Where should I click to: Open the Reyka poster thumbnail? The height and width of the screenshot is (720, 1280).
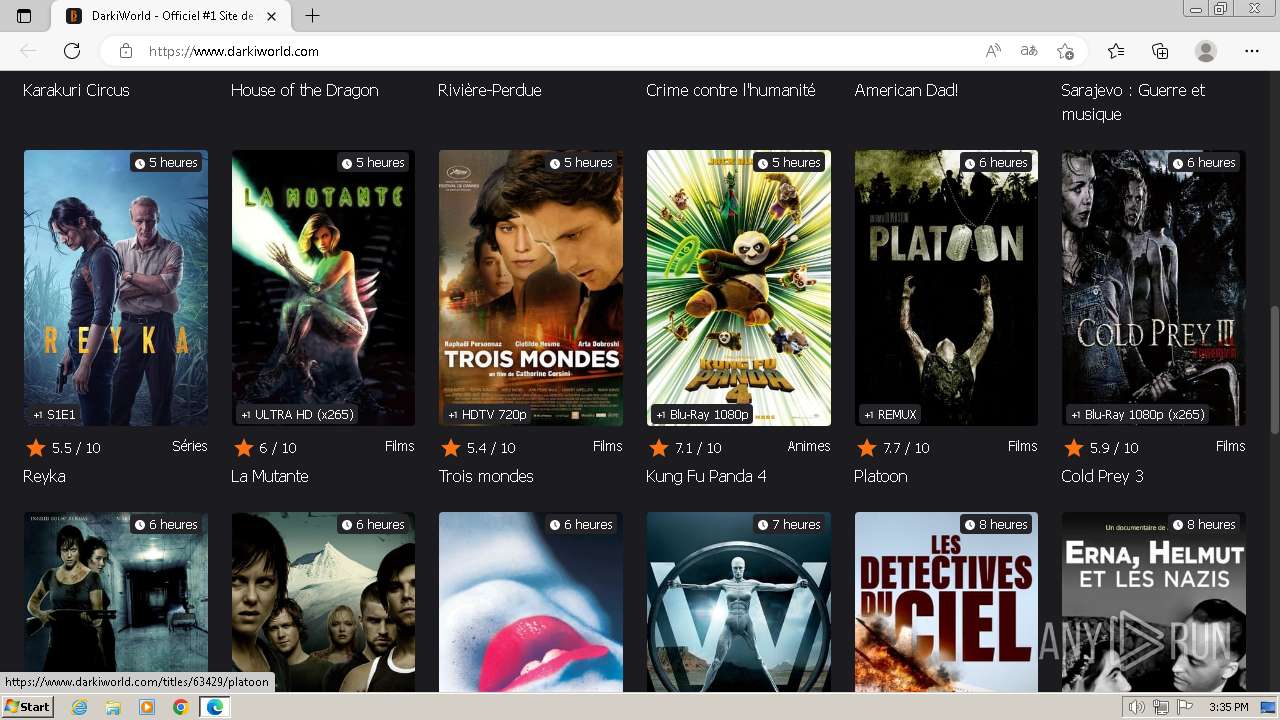point(116,288)
